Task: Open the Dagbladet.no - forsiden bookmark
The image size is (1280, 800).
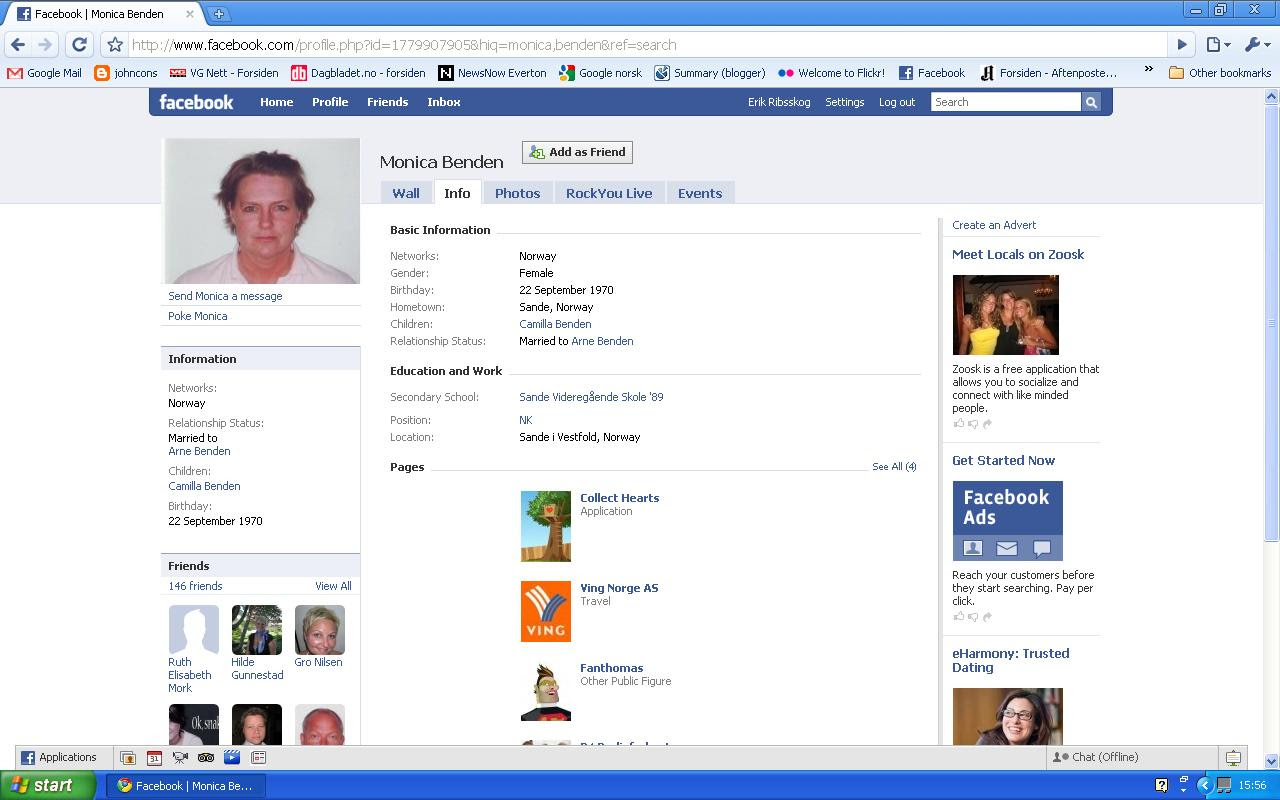Action: tap(358, 73)
